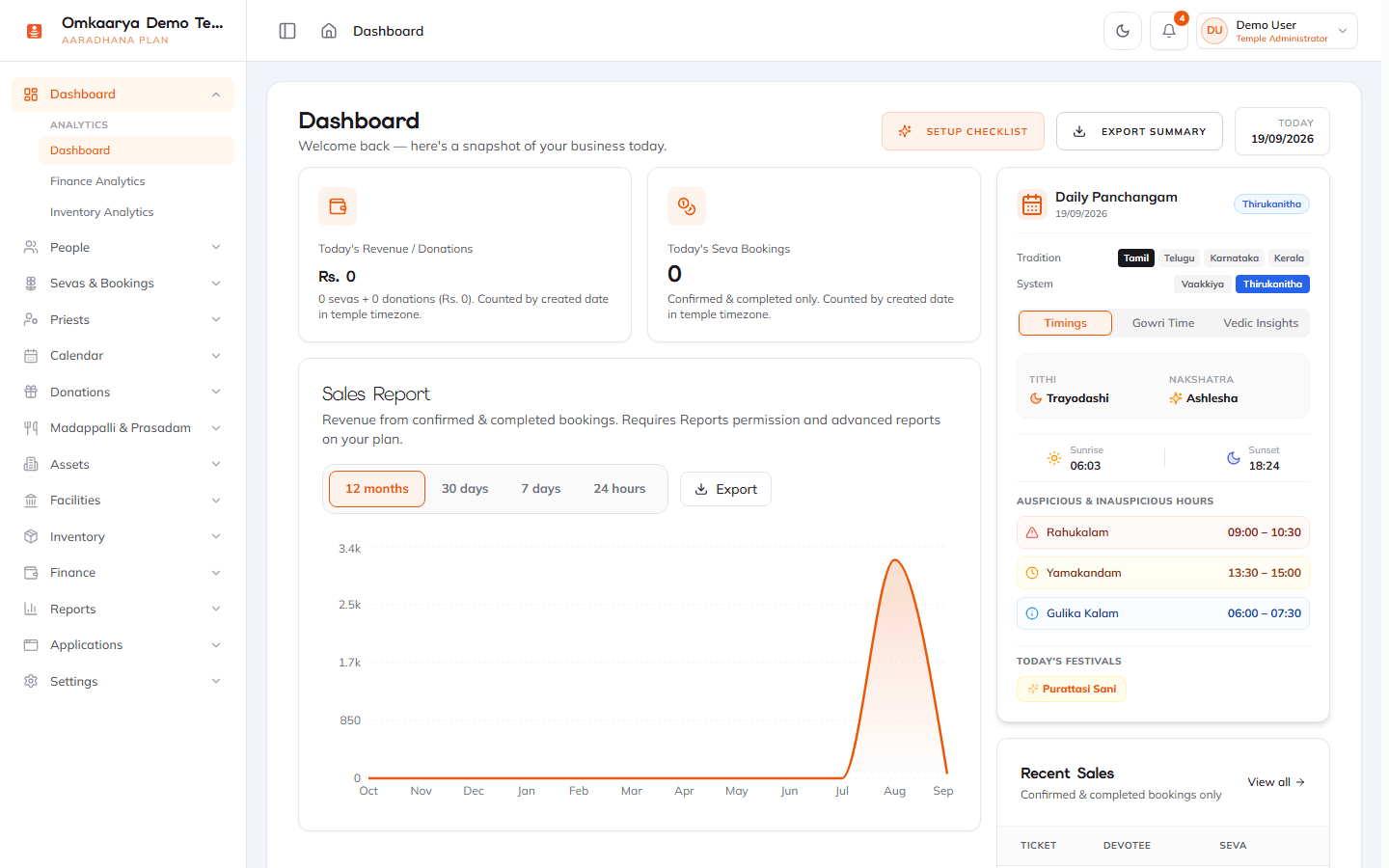This screenshot has width=1389, height=868.
Task: Click the Gulika Kalam info icon
Action: click(x=1032, y=613)
